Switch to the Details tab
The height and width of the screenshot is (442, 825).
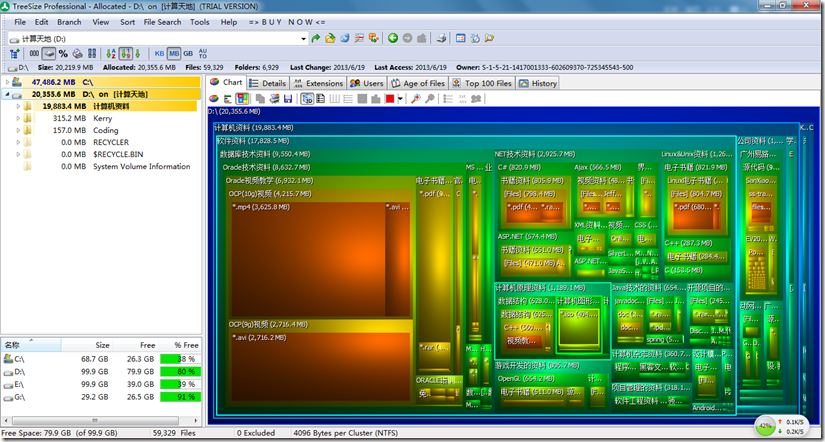268,83
